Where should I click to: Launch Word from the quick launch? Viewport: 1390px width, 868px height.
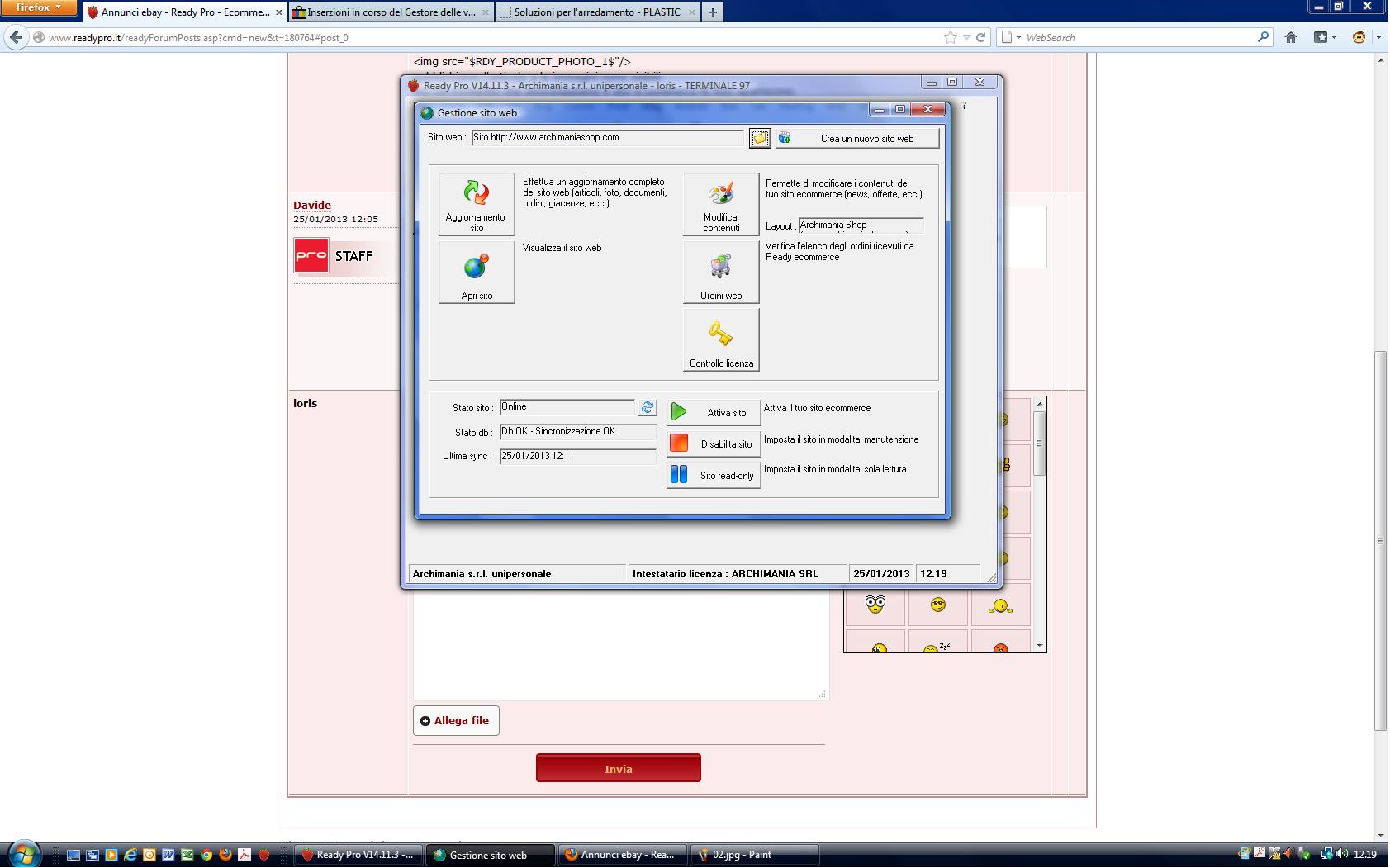coord(168,855)
